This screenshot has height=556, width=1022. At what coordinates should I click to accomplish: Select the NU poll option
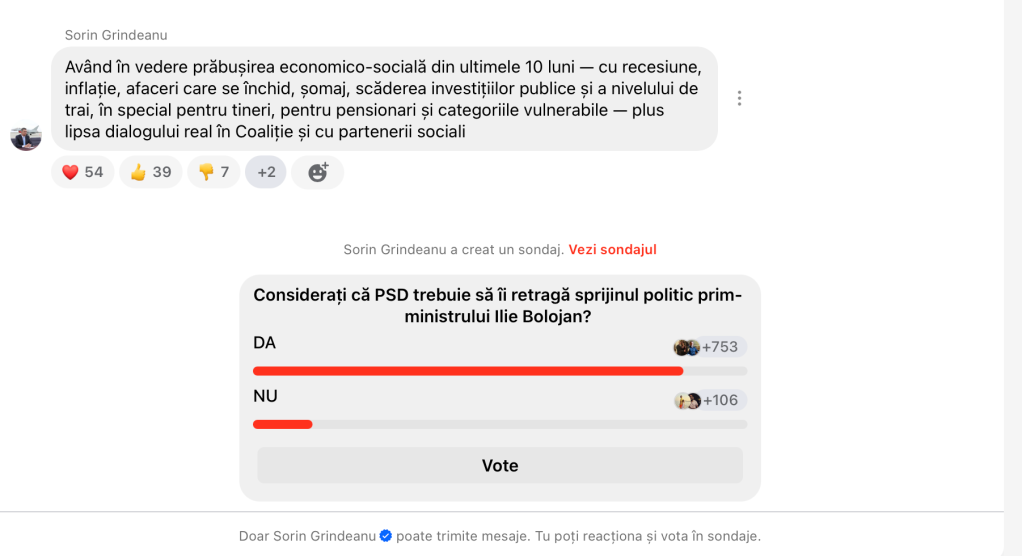(x=265, y=396)
